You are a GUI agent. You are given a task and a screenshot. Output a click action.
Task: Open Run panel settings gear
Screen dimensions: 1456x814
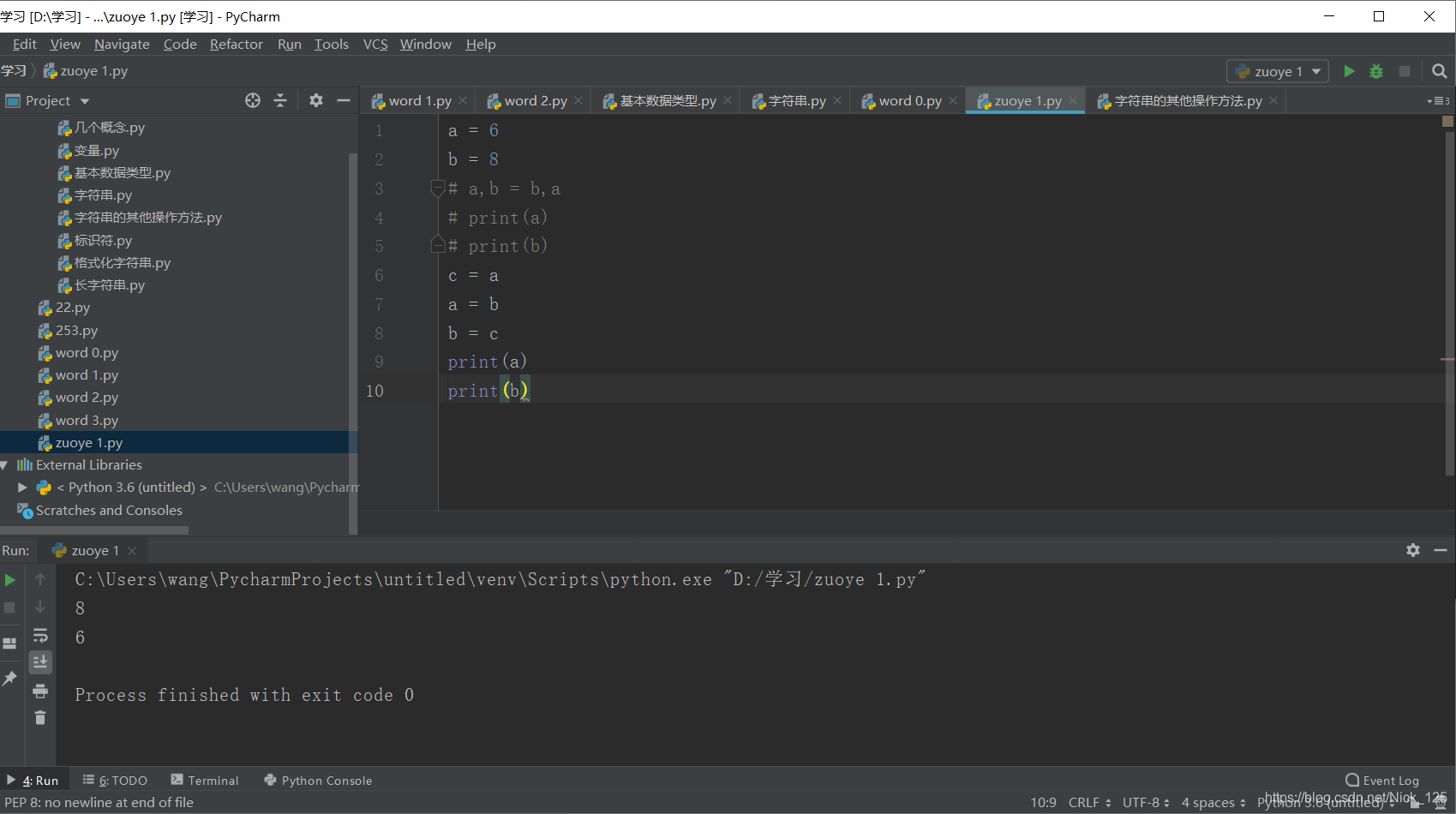pyautogui.click(x=1413, y=550)
